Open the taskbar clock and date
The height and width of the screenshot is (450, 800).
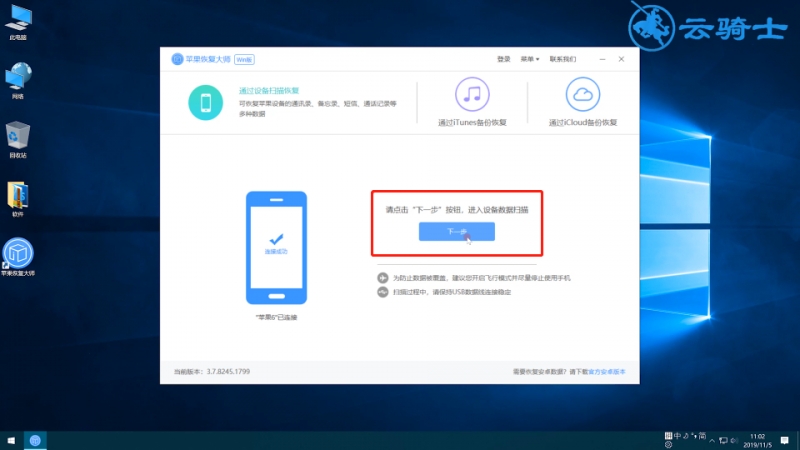click(x=758, y=441)
